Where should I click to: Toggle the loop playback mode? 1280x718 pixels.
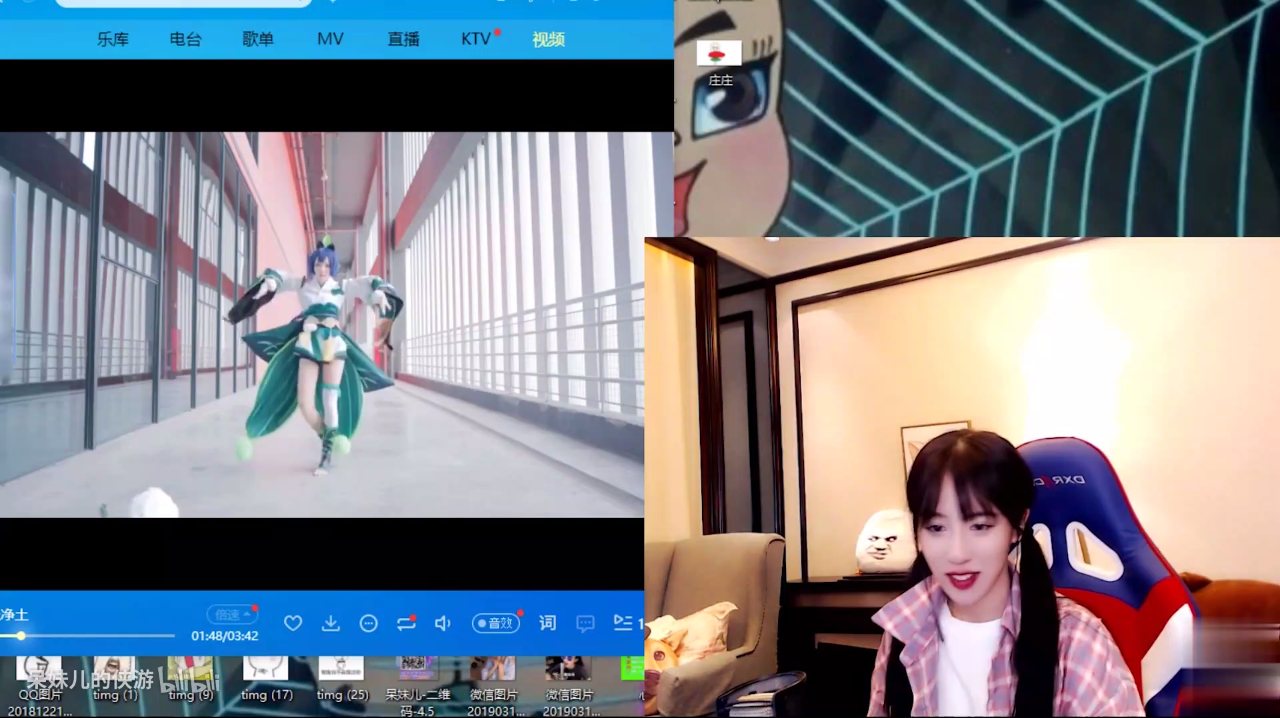tap(406, 623)
